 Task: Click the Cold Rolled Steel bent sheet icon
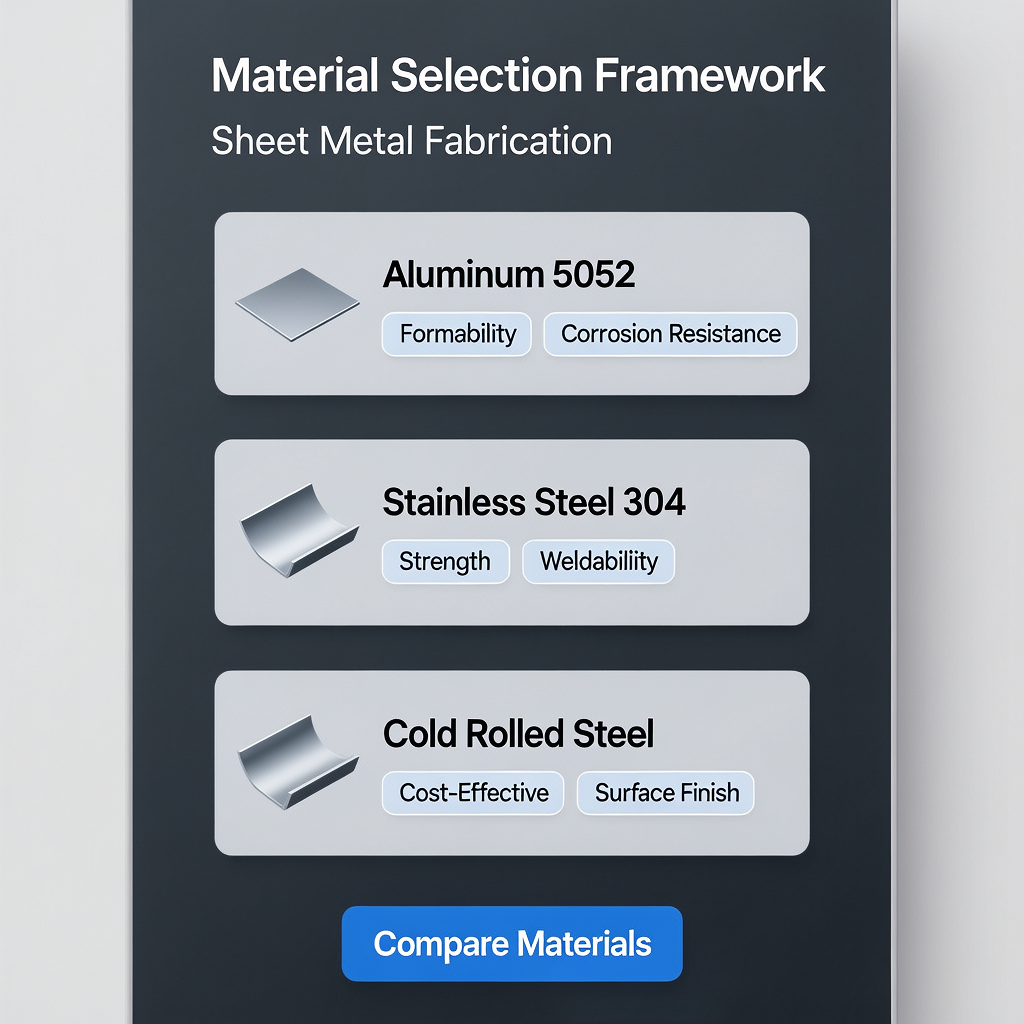299,762
